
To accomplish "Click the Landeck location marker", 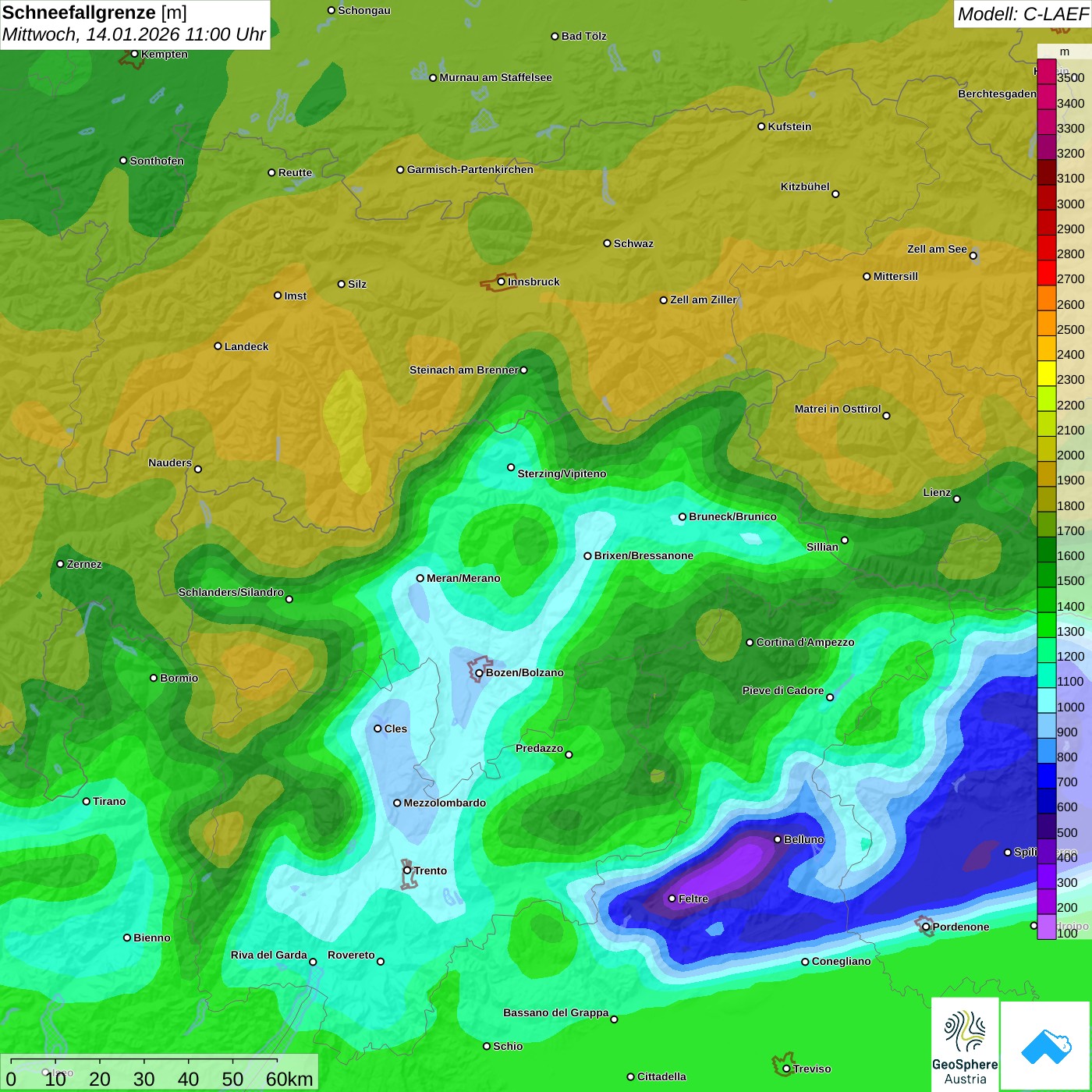I will click(x=218, y=346).
